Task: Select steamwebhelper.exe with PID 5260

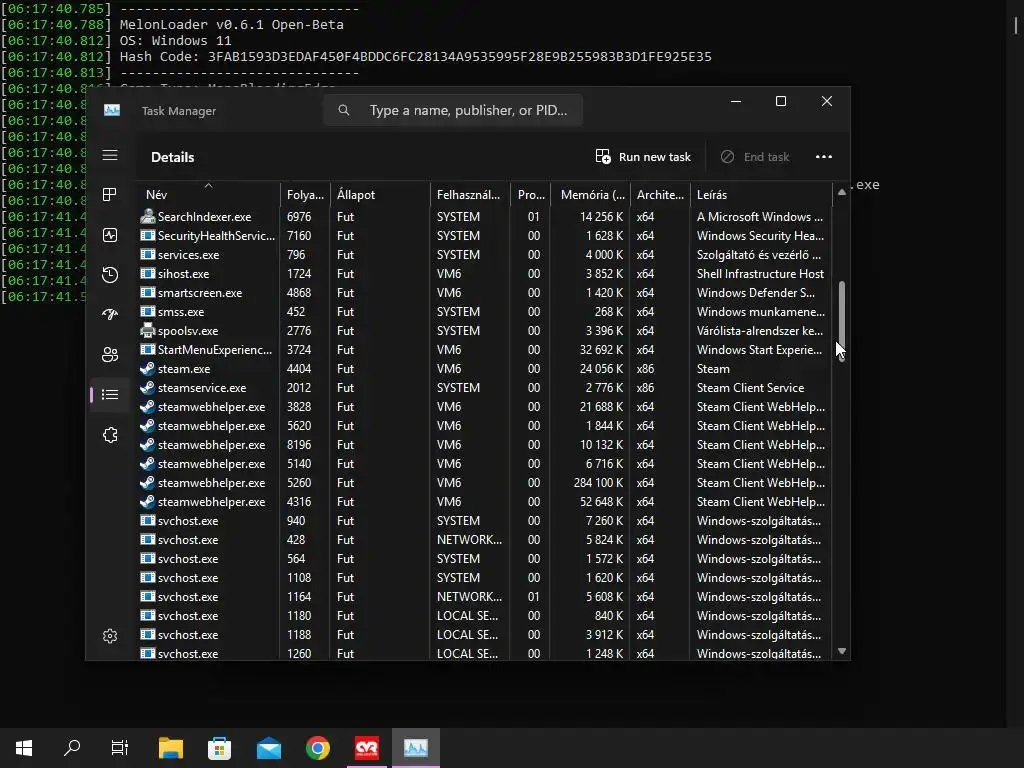Action: 485,483
